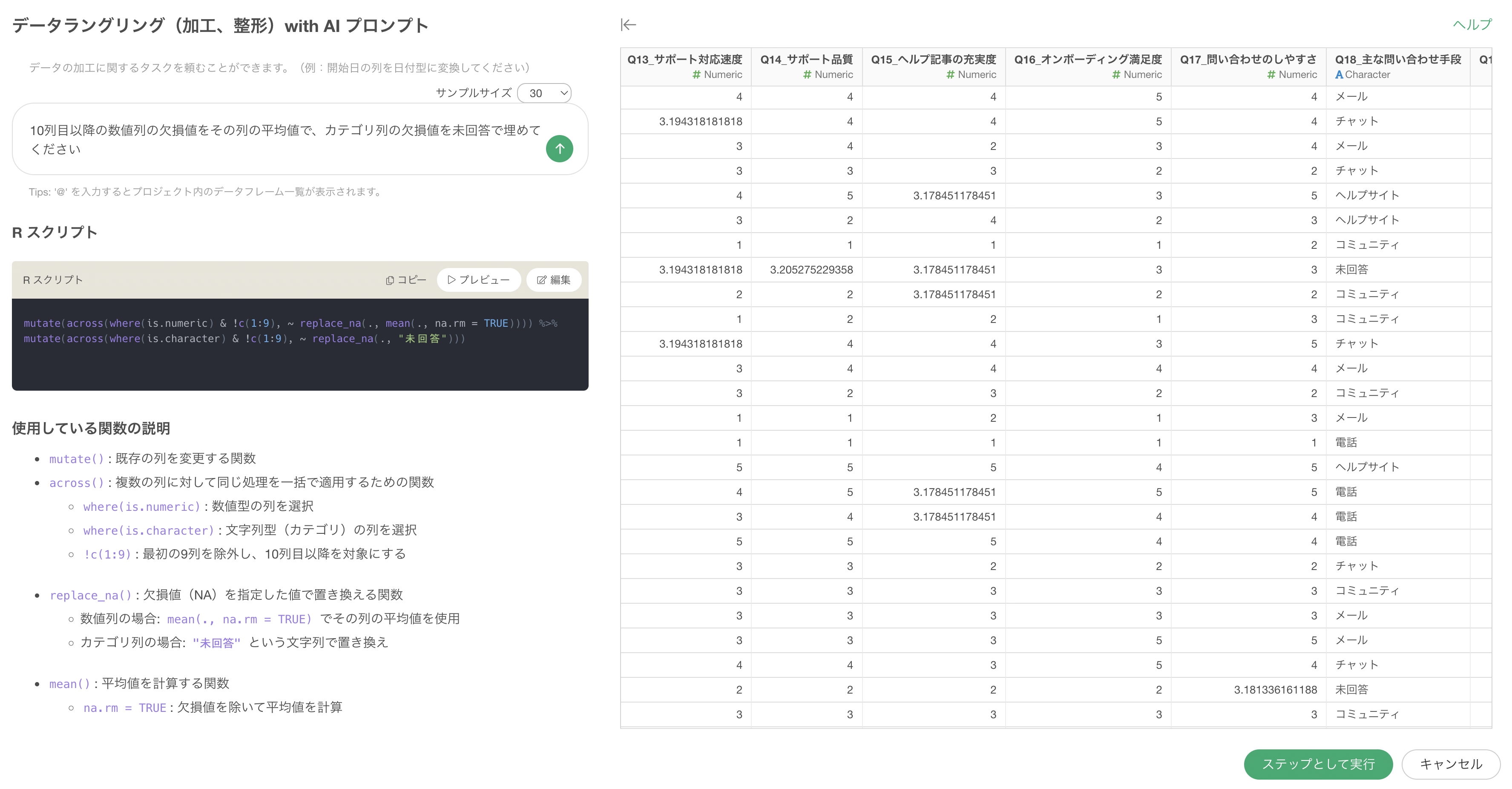Click the Numeric hash icon under Q14 column

807,75
